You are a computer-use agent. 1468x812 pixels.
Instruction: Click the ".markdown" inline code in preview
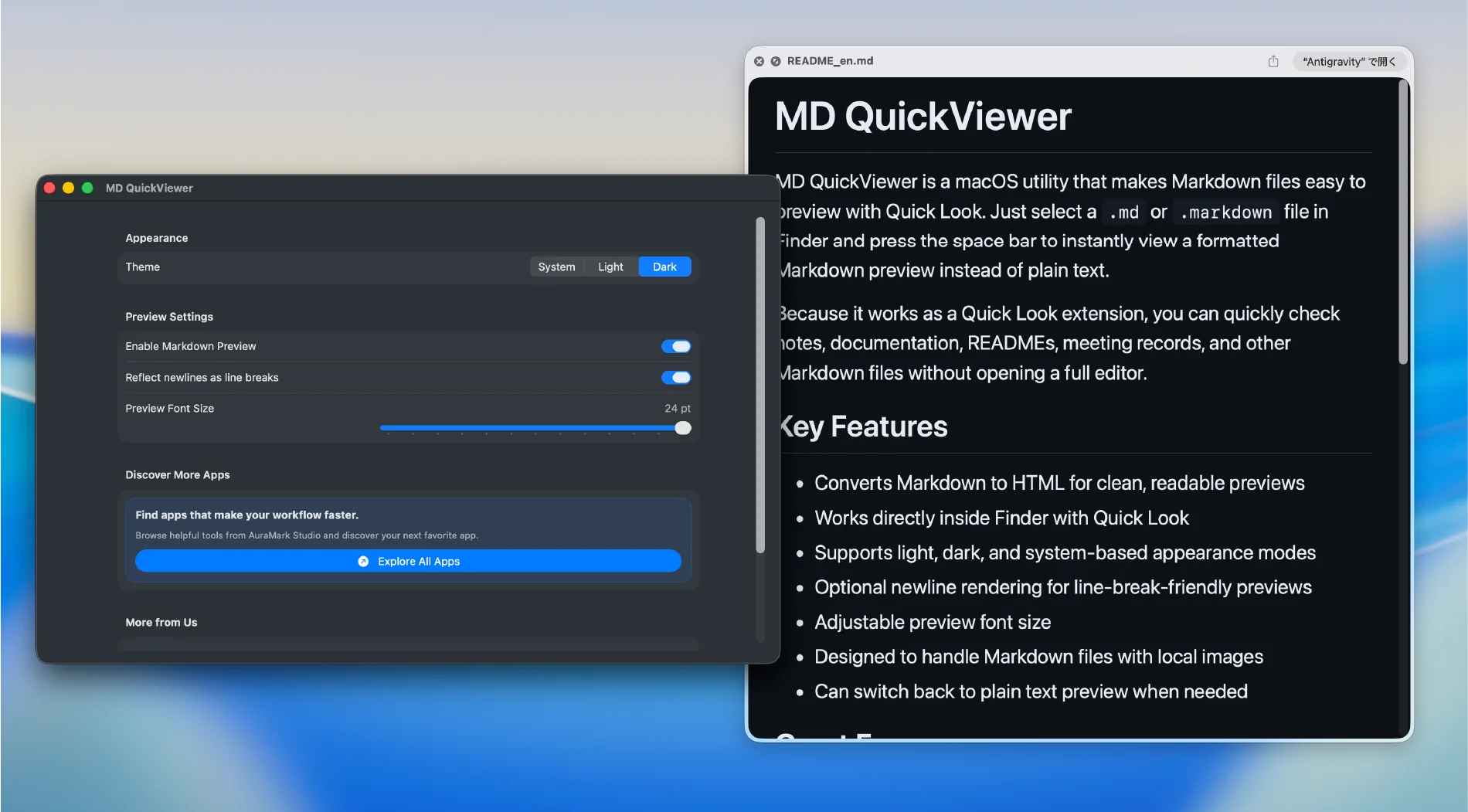click(x=1225, y=212)
